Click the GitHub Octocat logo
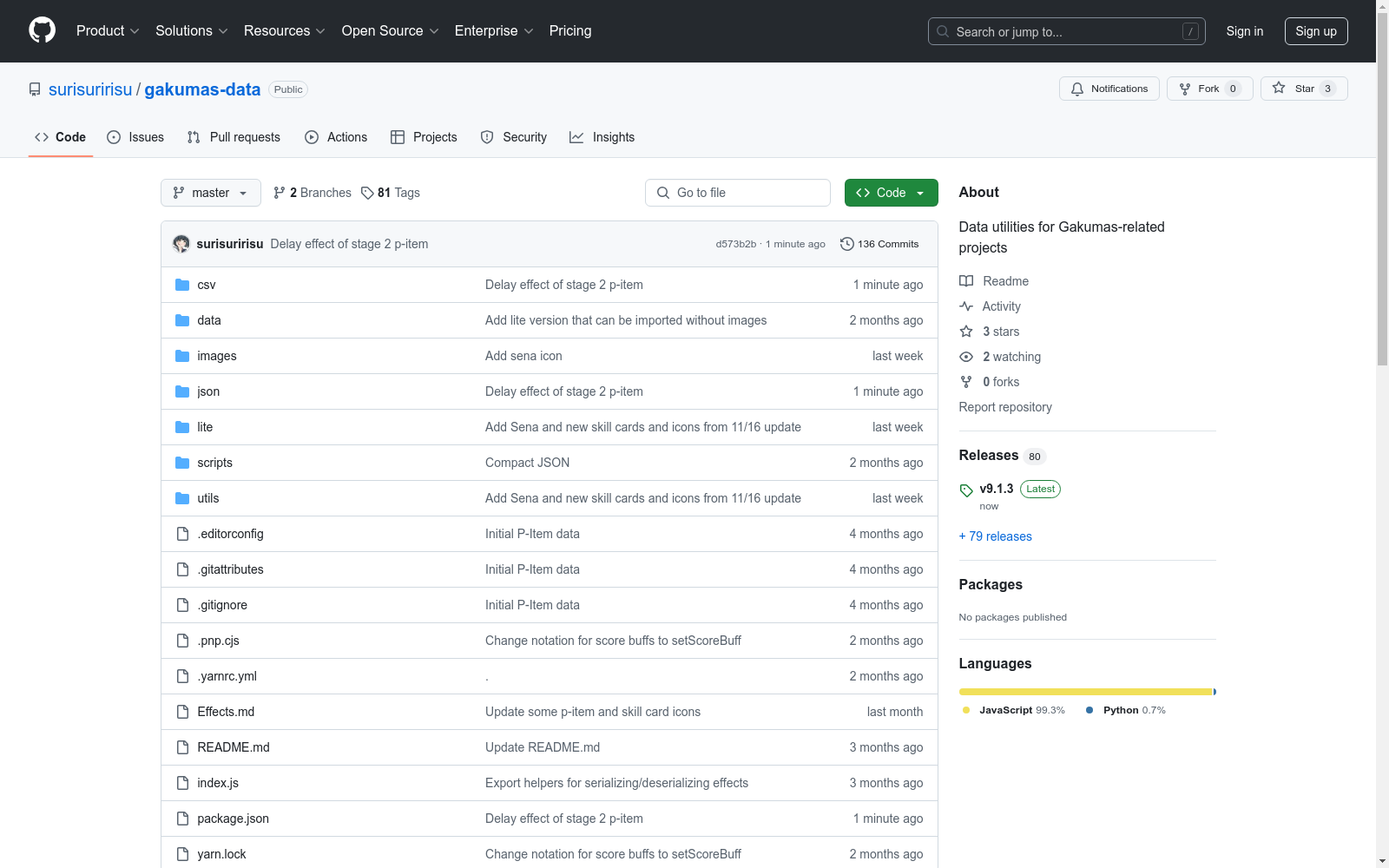This screenshot has height=868, width=1389. tap(42, 30)
